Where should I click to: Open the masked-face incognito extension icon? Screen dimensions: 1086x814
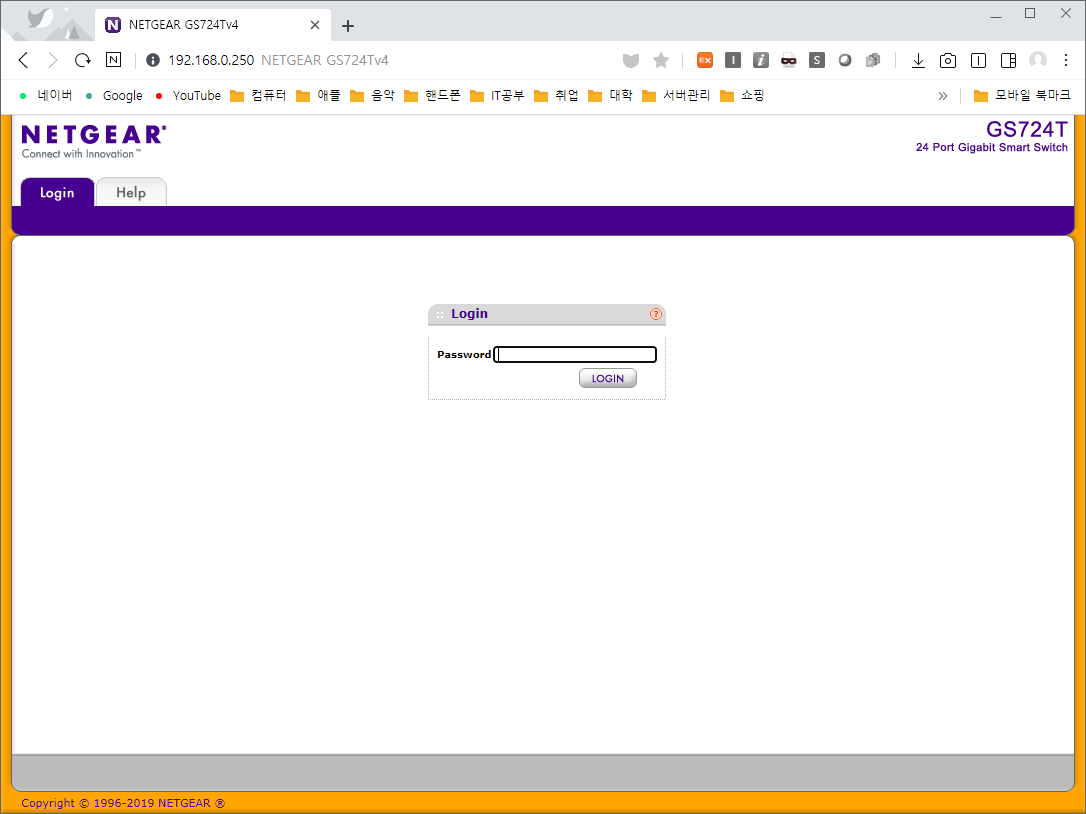[788, 60]
